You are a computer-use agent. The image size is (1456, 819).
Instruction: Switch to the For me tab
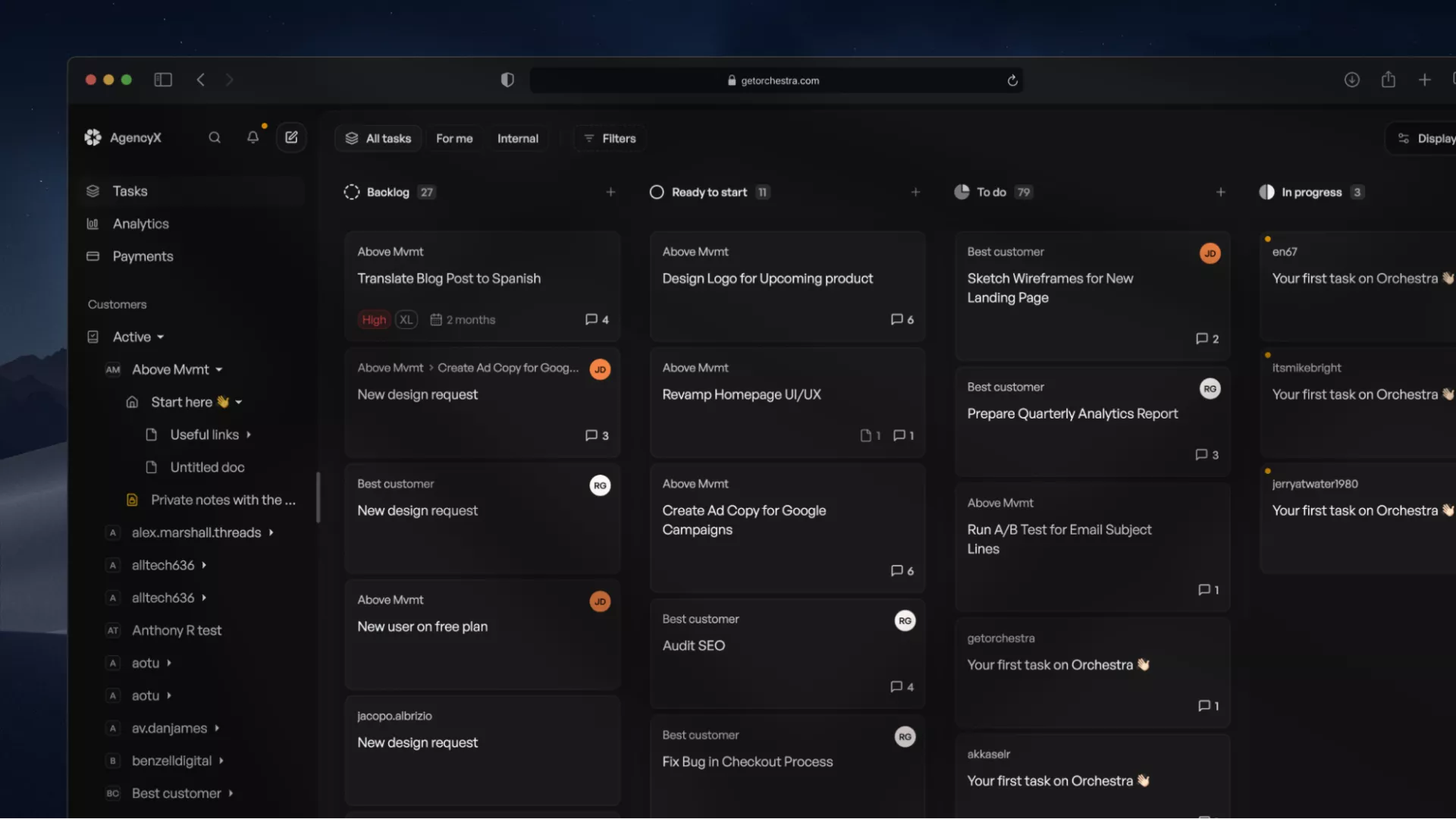454,138
